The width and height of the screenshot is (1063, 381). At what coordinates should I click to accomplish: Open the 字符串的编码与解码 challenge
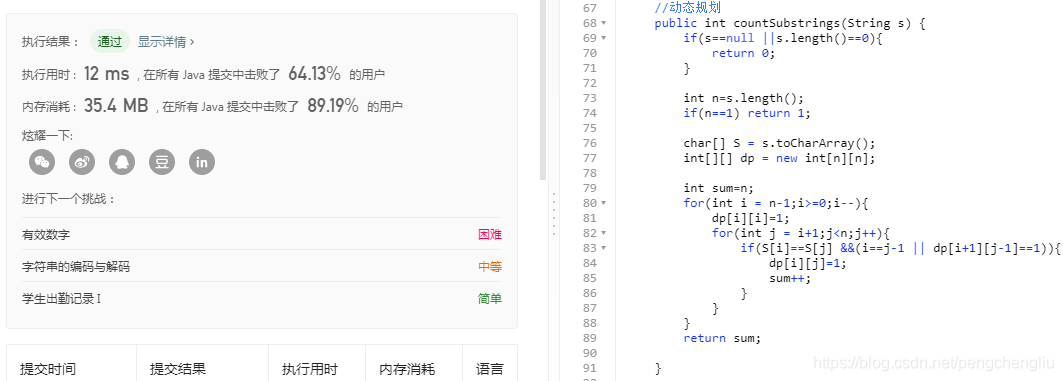point(76,267)
